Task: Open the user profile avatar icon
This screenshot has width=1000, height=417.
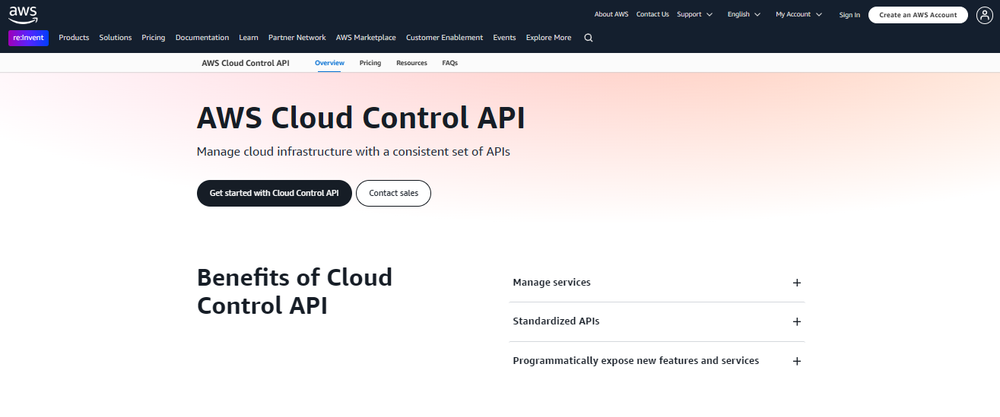Action: pos(985,15)
